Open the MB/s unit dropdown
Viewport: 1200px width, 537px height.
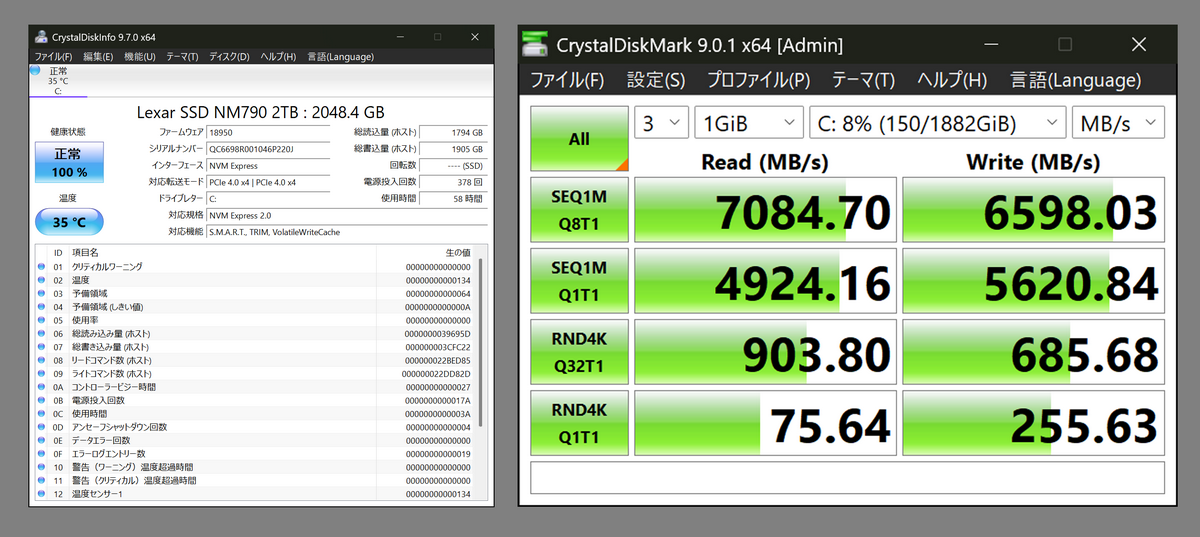[x=1118, y=123]
